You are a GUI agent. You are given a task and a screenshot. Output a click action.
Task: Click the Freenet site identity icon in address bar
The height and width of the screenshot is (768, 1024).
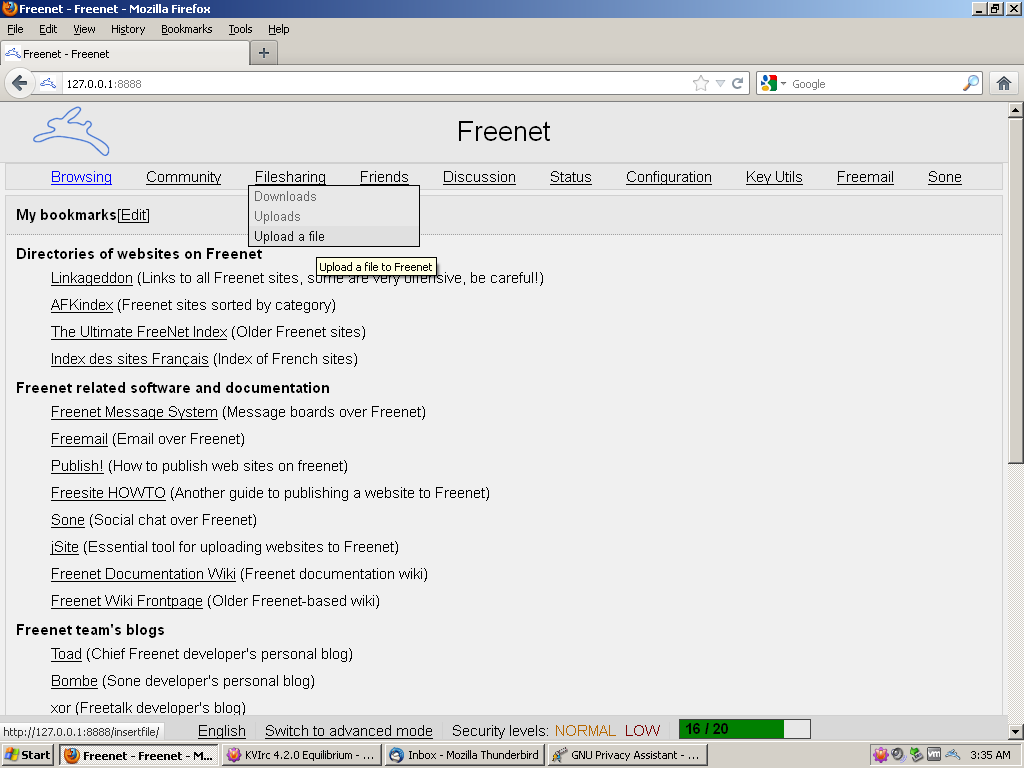48,84
